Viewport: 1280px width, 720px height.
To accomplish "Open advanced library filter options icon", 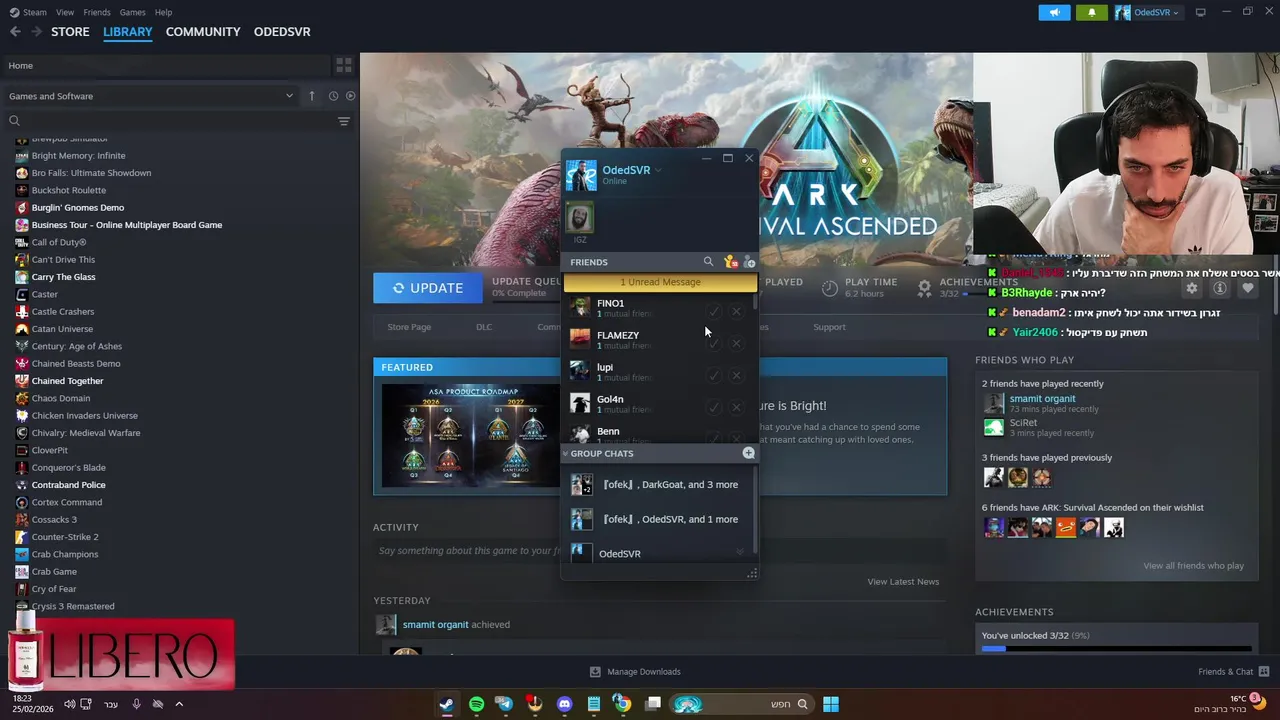I will click(x=343, y=121).
